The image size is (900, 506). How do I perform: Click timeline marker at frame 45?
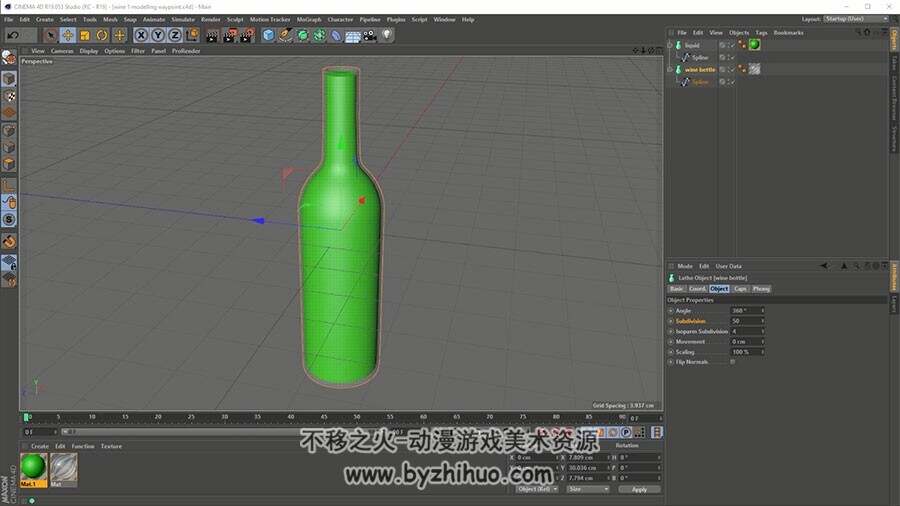coord(324,417)
